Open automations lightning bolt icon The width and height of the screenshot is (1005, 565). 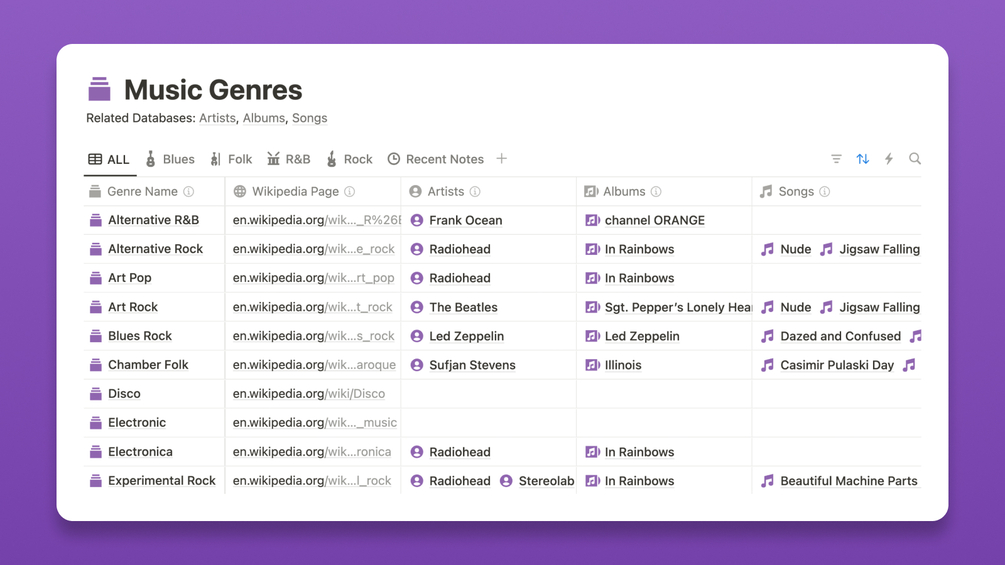click(x=888, y=159)
